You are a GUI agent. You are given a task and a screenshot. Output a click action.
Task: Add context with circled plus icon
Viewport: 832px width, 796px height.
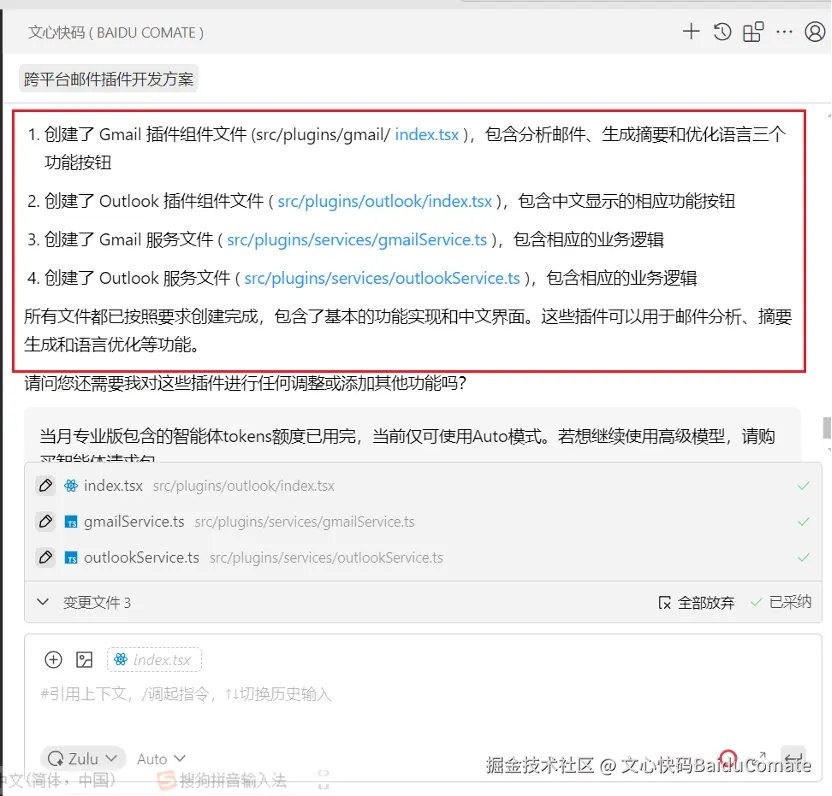click(x=53, y=660)
